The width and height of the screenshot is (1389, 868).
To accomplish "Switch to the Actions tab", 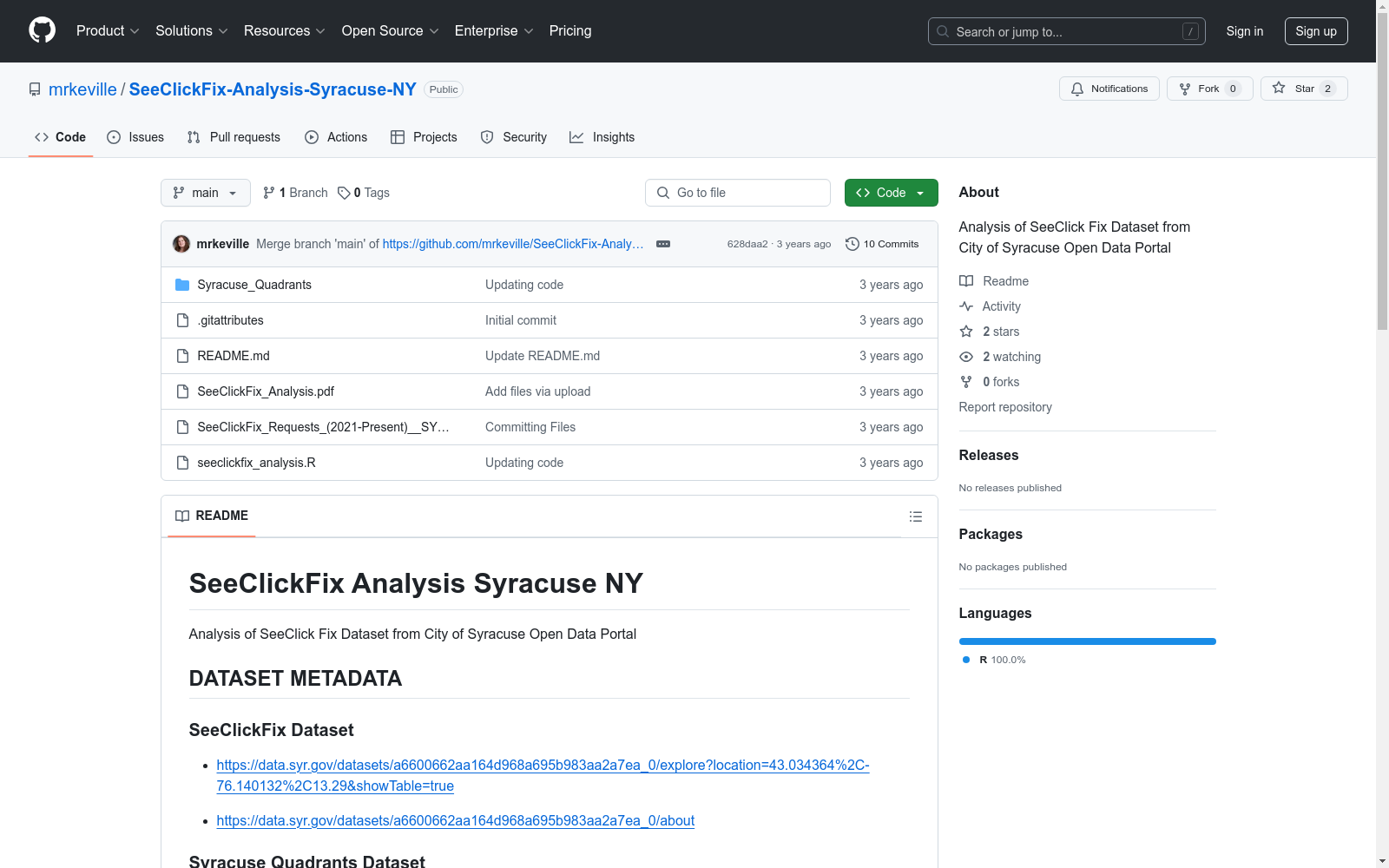I will pos(336,137).
